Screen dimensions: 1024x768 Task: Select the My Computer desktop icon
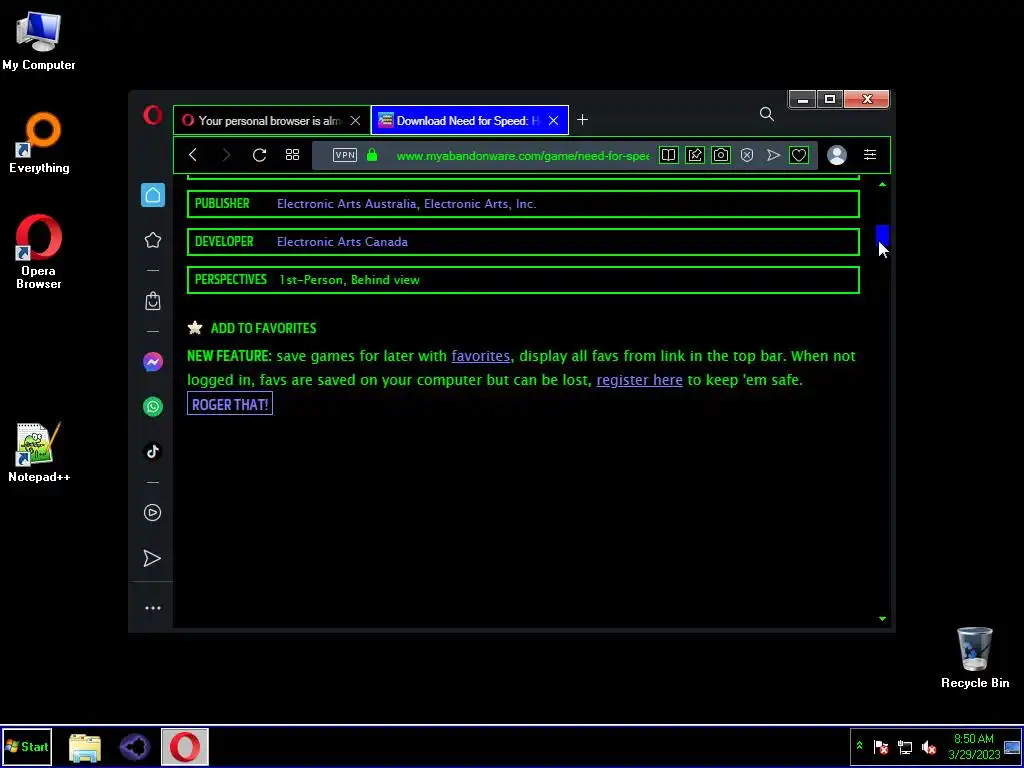pyautogui.click(x=39, y=40)
